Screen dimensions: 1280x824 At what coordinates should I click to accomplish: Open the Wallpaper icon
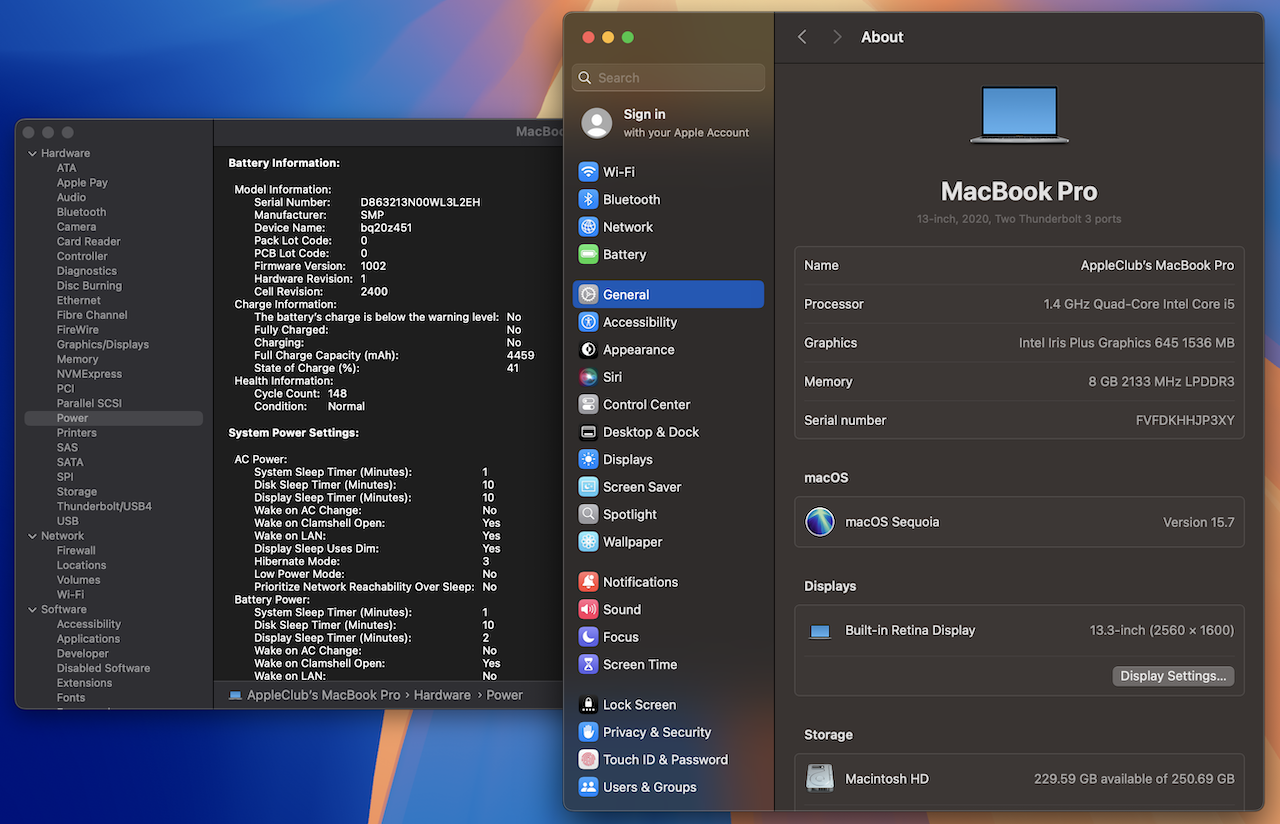tap(588, 542)
